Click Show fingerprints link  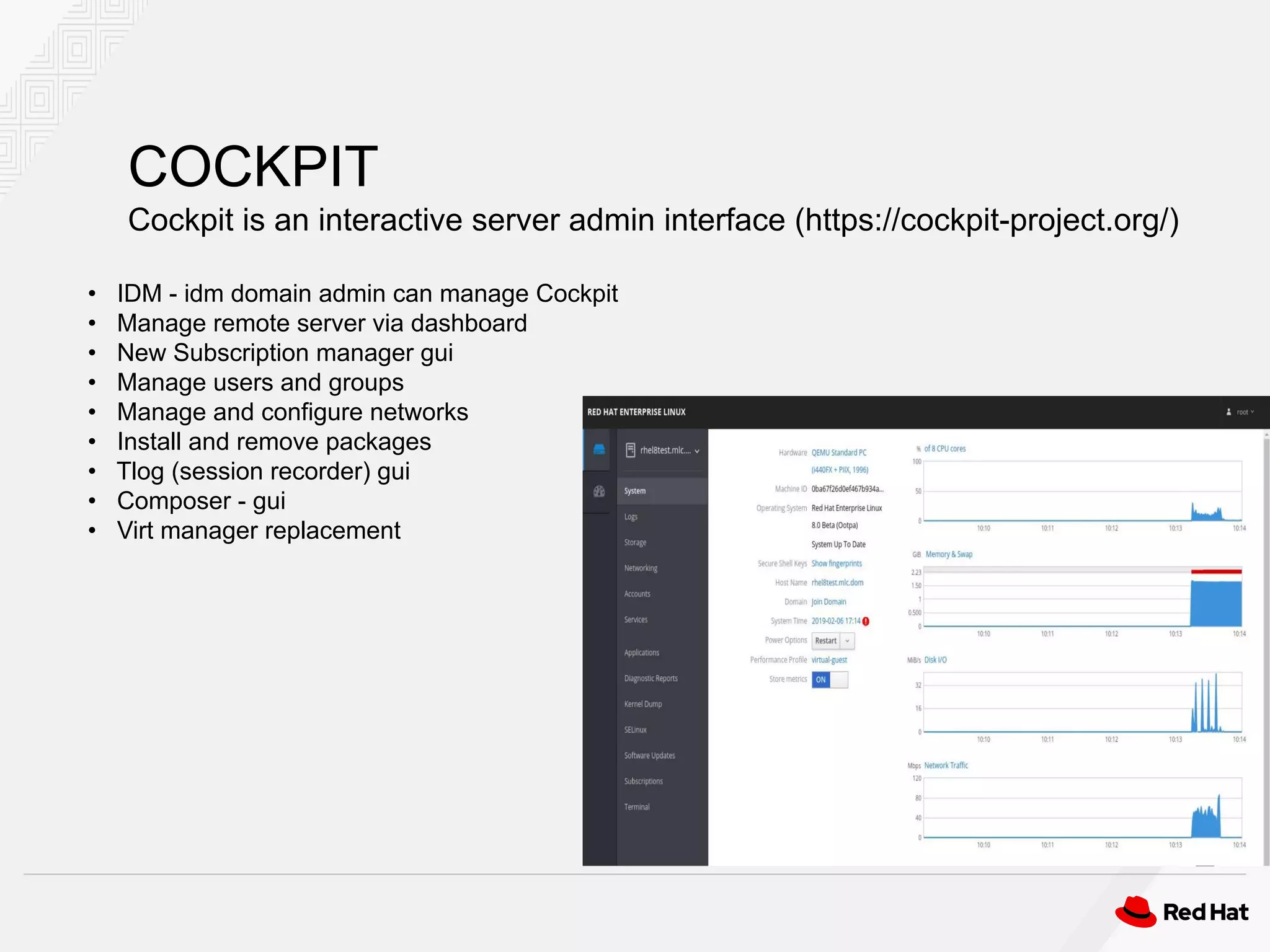837,563
